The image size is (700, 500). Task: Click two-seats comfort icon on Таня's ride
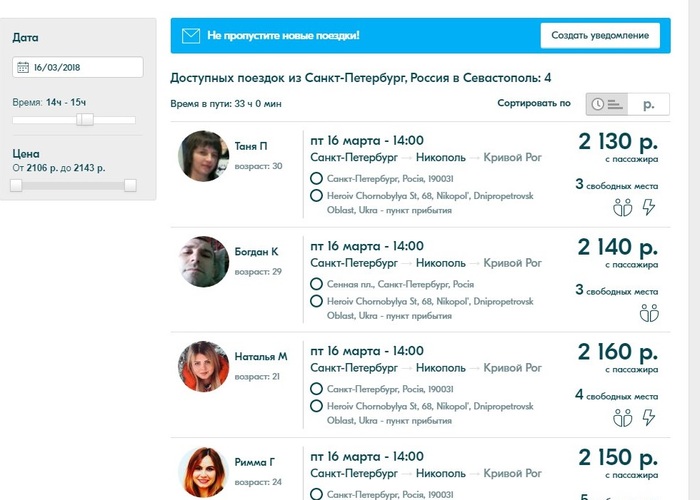click(x=622, y=207)
